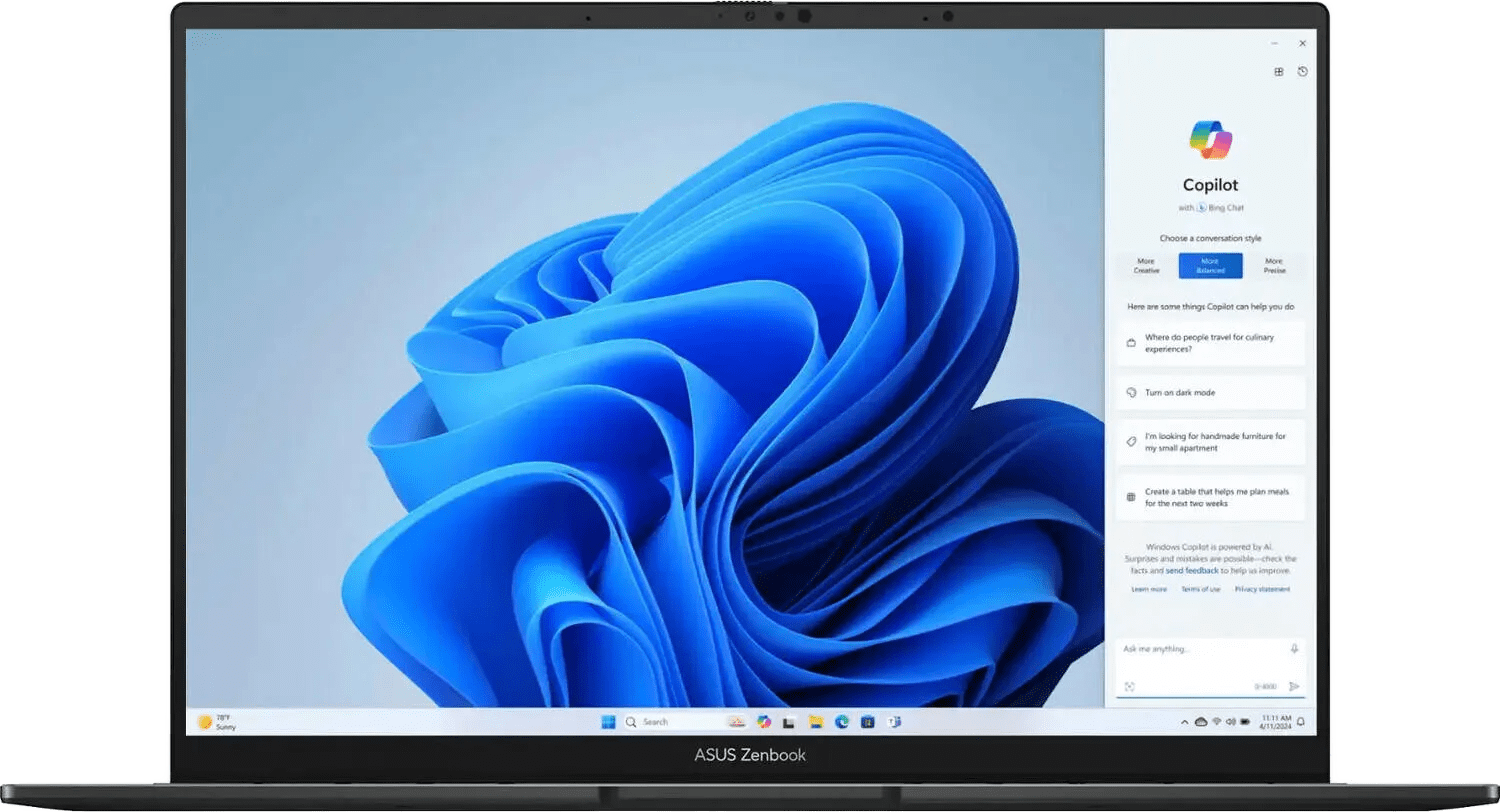The width and height of the screenshot is (1500, 812).
Task: Open the Copilot plugins grid icon
Action: (x=1278, y=72)
